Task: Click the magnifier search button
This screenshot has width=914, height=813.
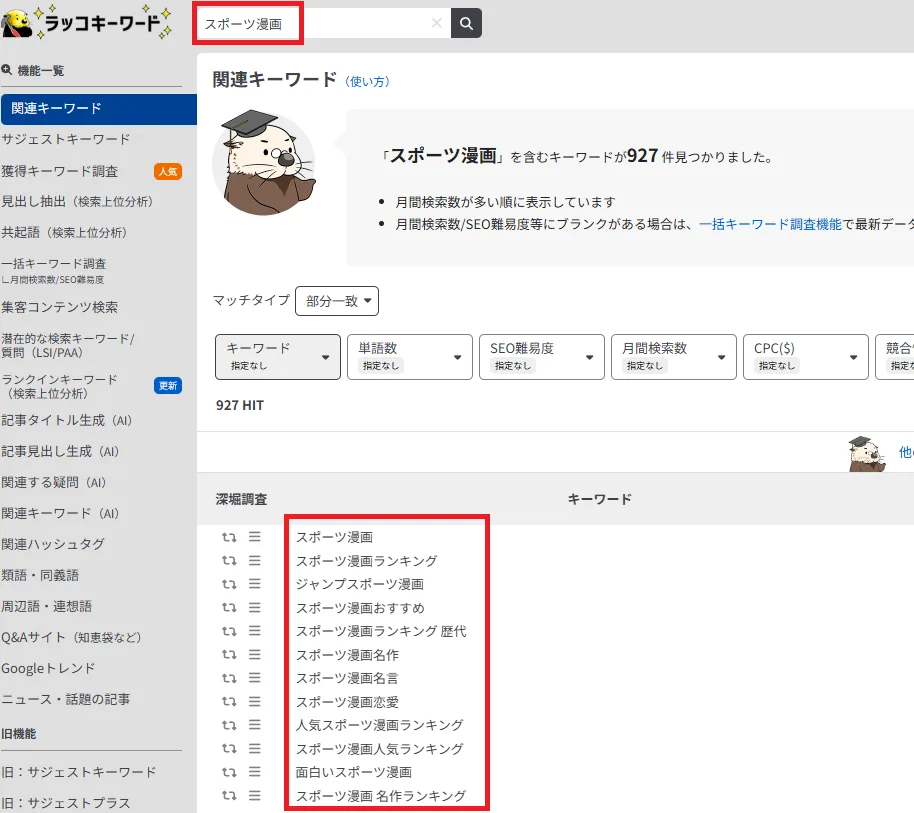Action: (x=466, y=23)
